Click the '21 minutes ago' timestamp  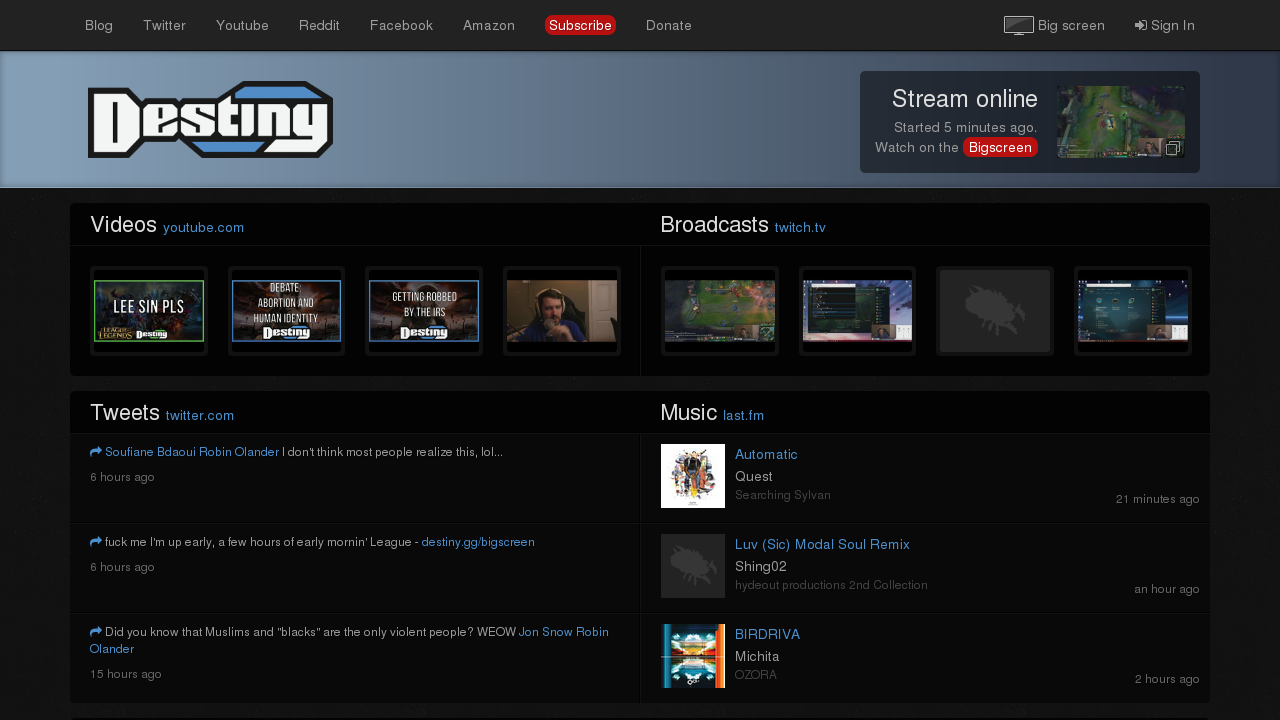click(x=1158, y=499)
